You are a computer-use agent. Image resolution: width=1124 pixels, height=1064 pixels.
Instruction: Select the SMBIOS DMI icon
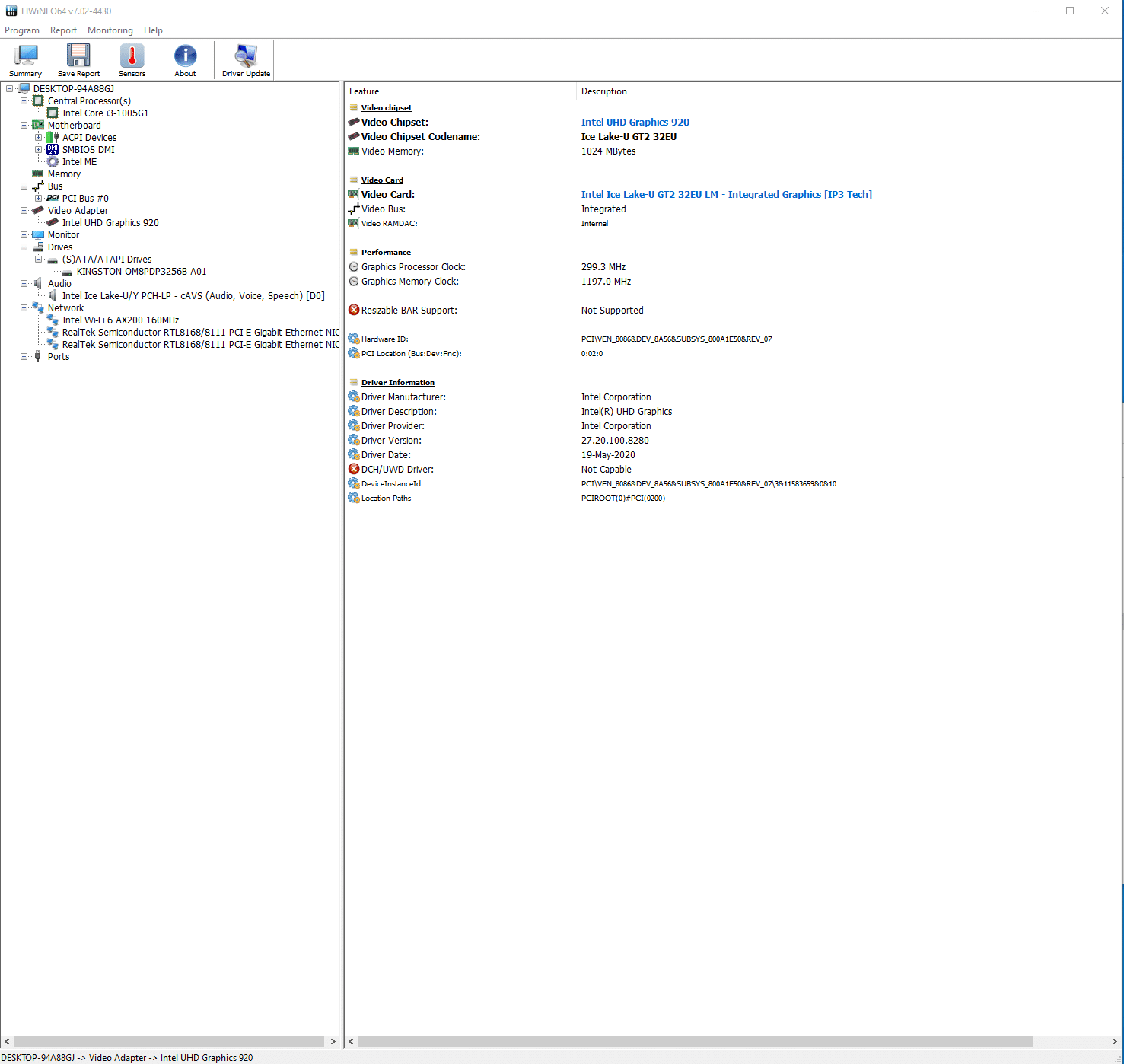53,150
